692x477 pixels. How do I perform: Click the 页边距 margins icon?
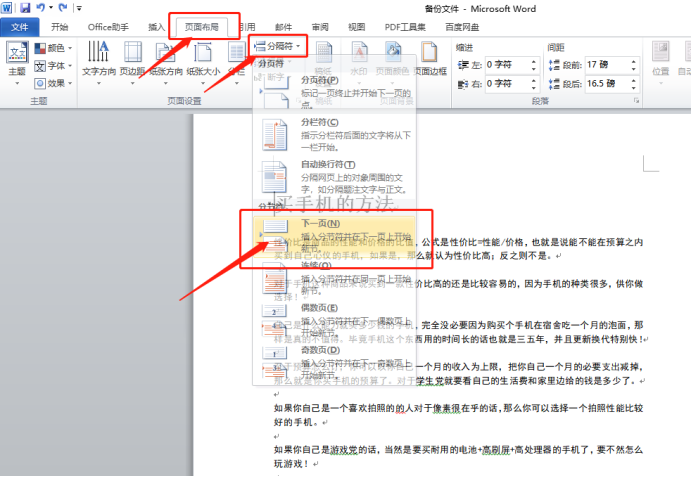coord(133,51)
